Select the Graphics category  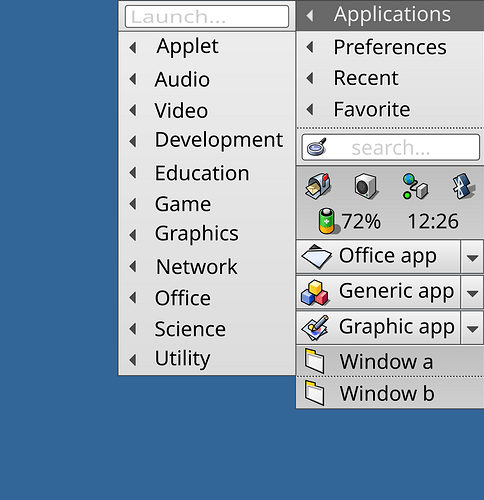pyautogui.click(x=207, y=234)
